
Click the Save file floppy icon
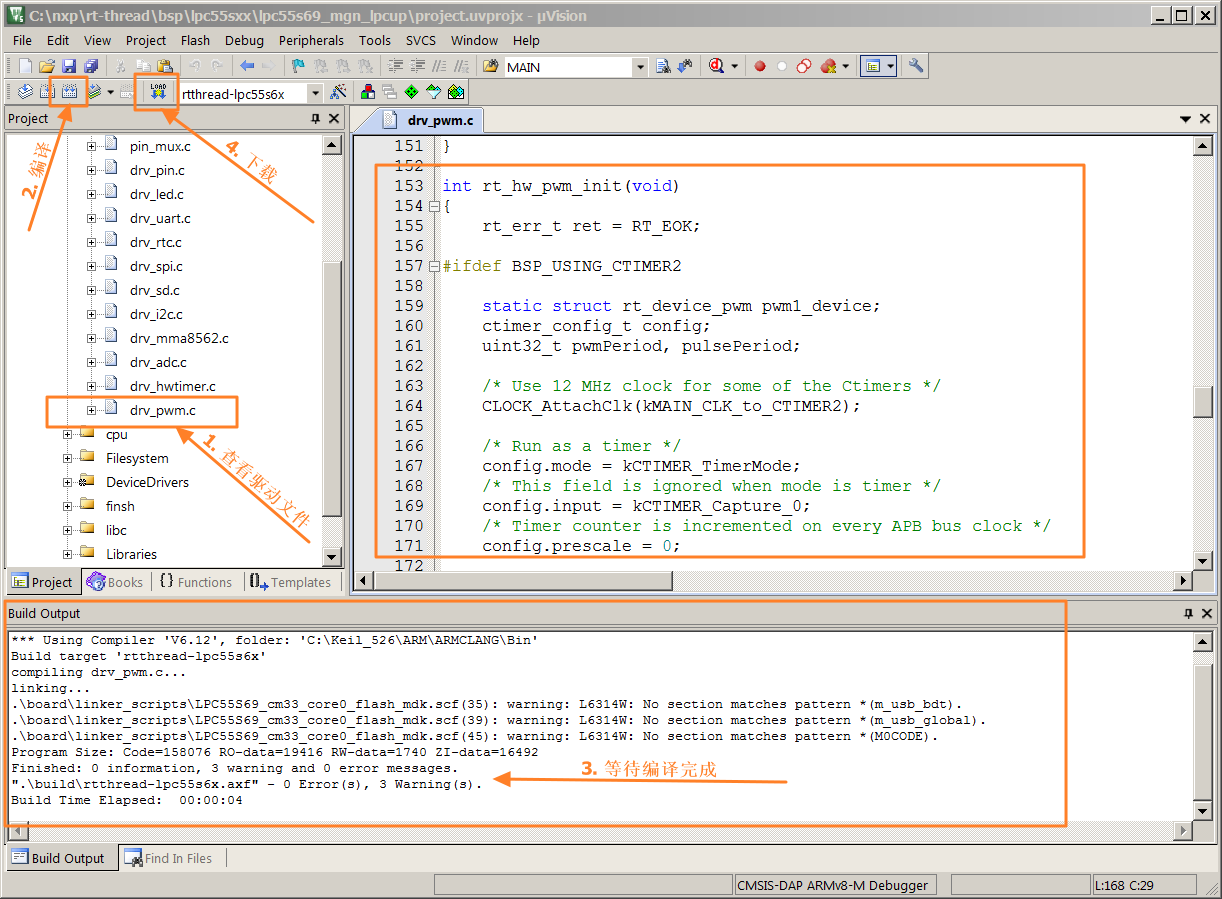(69, 67)
